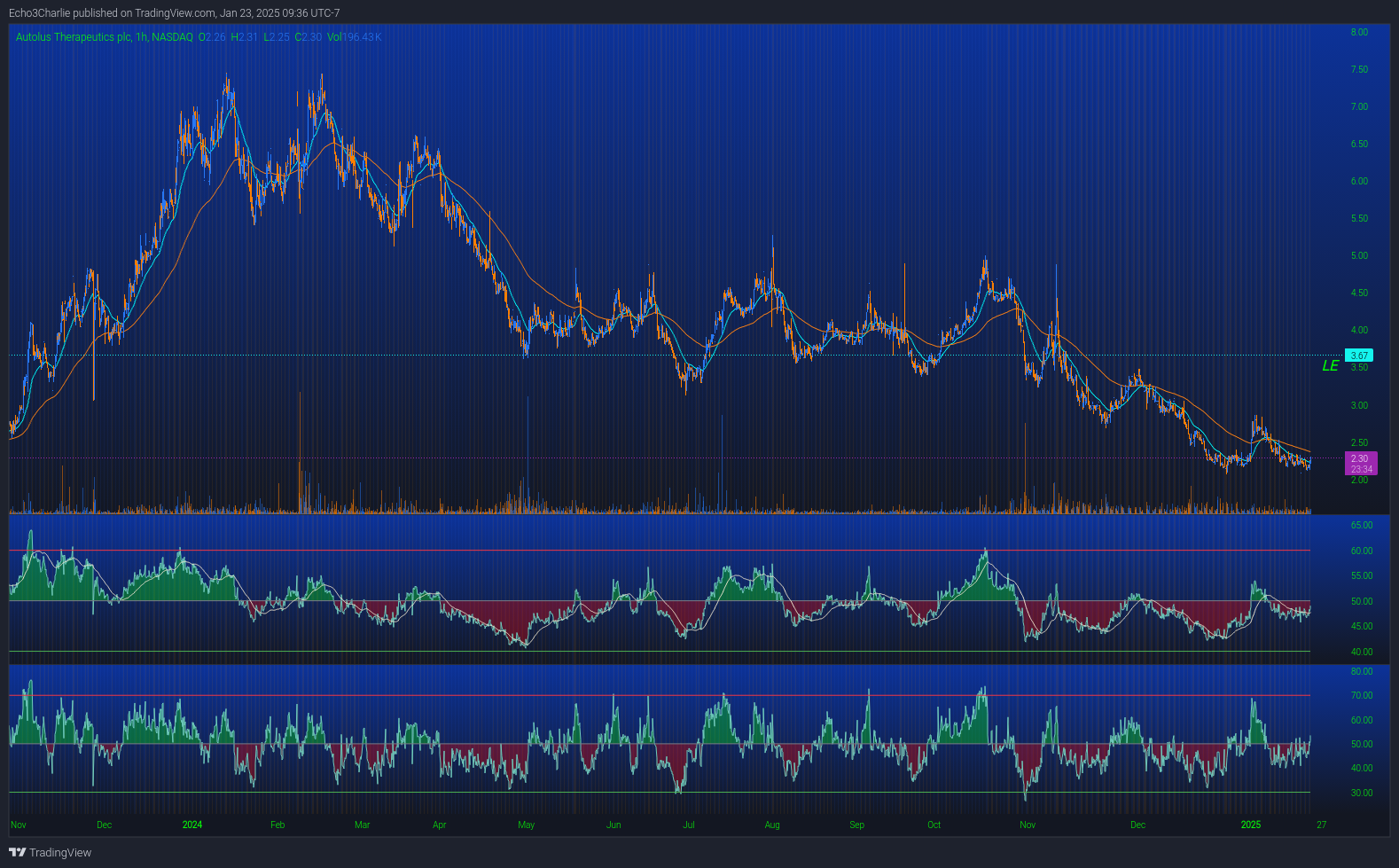The image size is (1399, 868).
Task: Click the green 'LE' label beside the 3.67 tag
Action: click(1331, 365)
